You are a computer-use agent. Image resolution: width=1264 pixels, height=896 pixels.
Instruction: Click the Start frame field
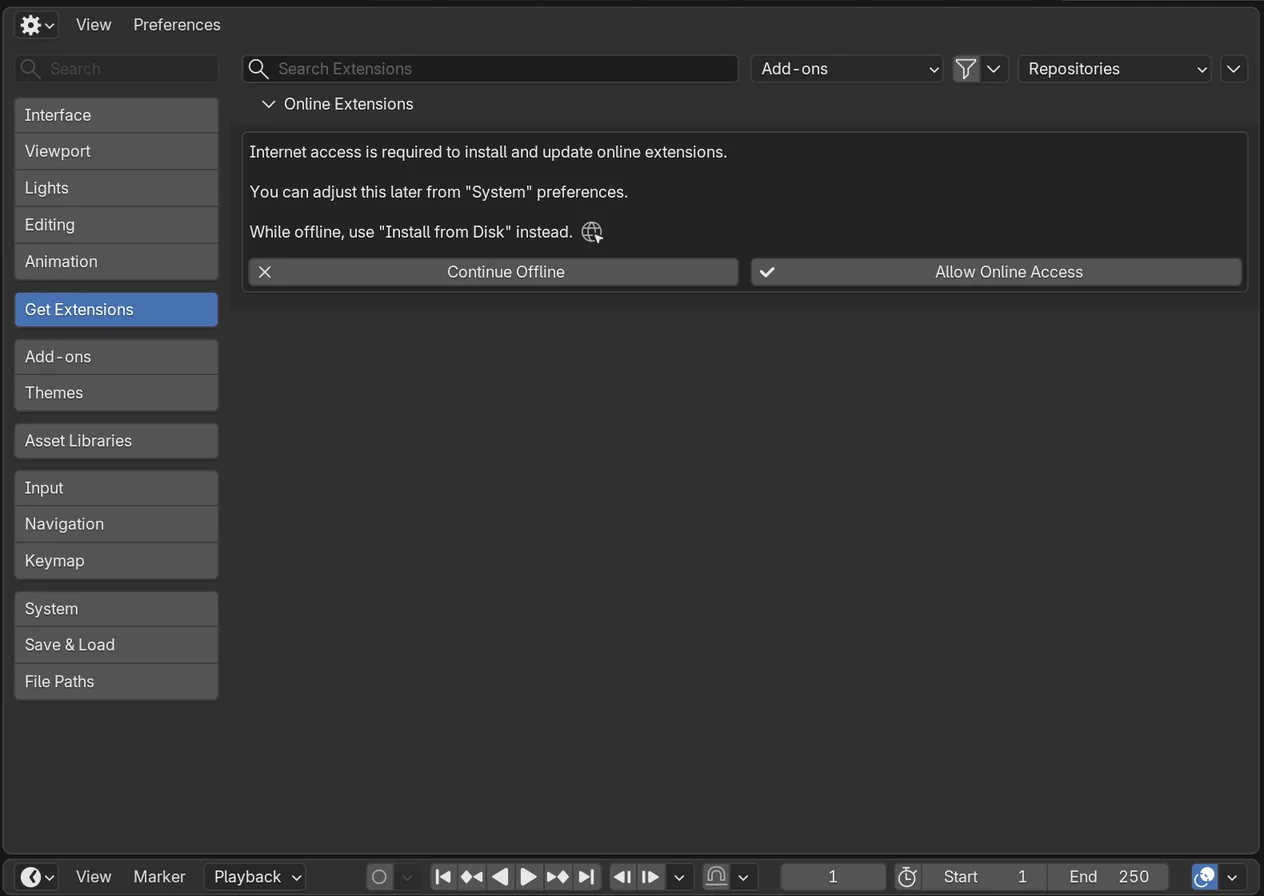tap(984, 877)
